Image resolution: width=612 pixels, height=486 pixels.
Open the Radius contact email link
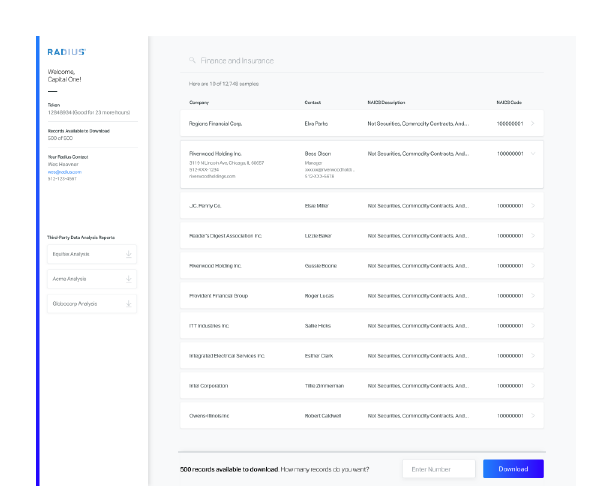click(64, 172)
